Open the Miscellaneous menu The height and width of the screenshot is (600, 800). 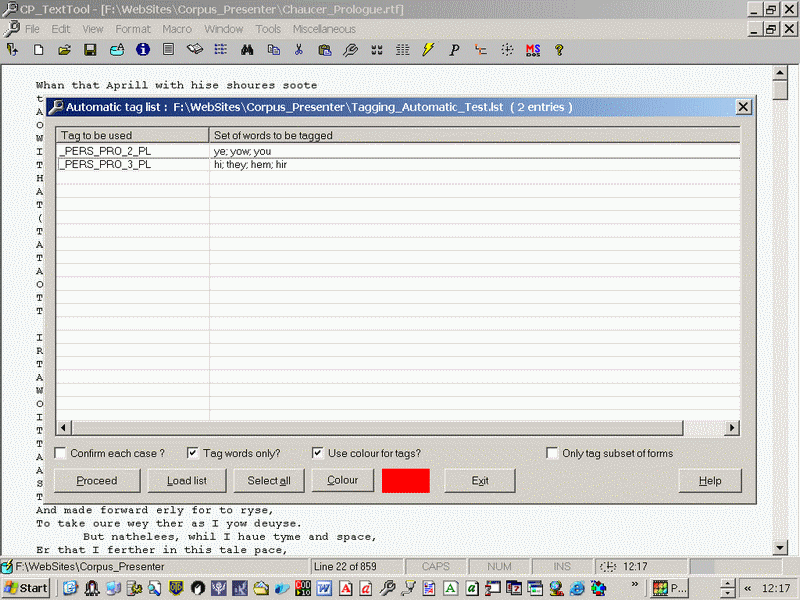tap(324, 29)
